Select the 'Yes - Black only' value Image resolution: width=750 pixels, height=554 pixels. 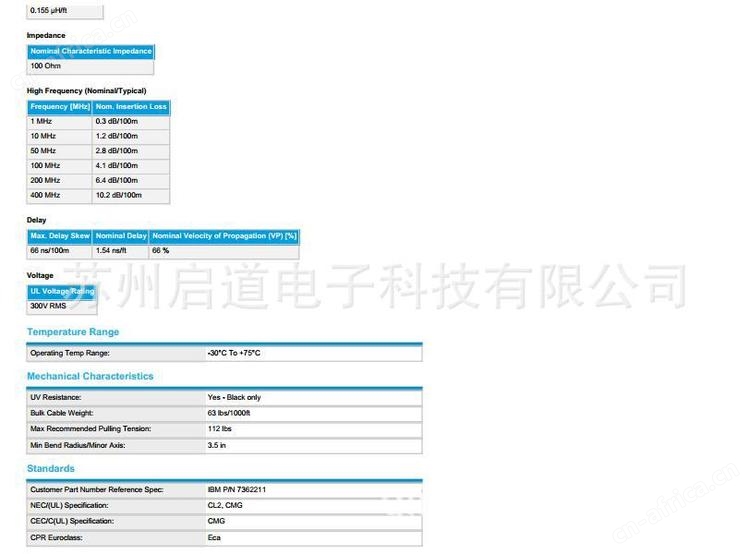tap(234, 398)
